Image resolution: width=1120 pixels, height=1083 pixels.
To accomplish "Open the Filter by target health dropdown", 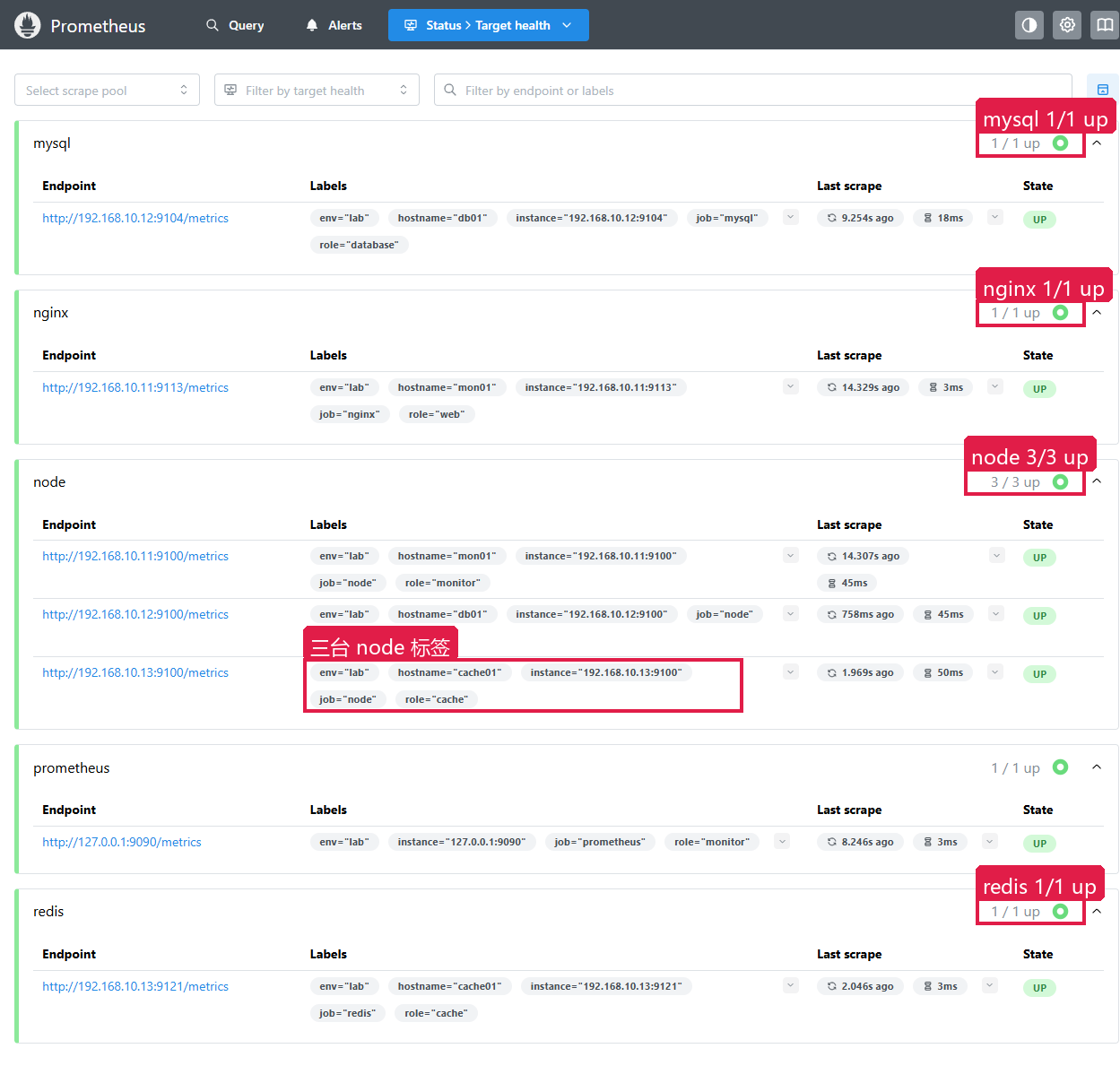I will [317, 90].
